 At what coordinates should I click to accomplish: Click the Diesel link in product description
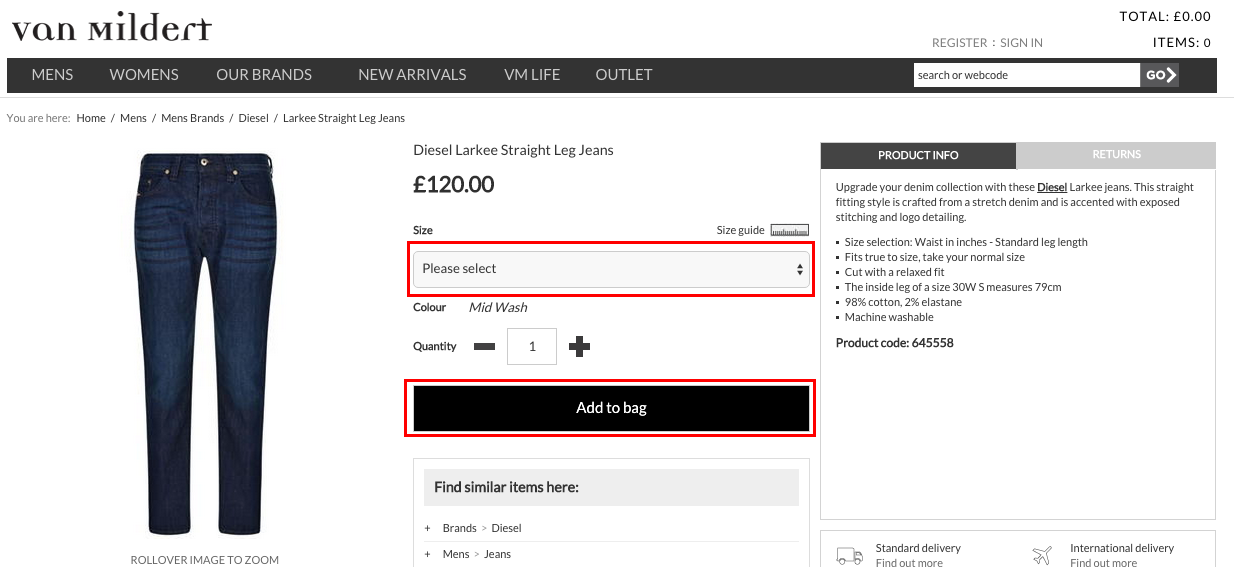[1052, 187]
